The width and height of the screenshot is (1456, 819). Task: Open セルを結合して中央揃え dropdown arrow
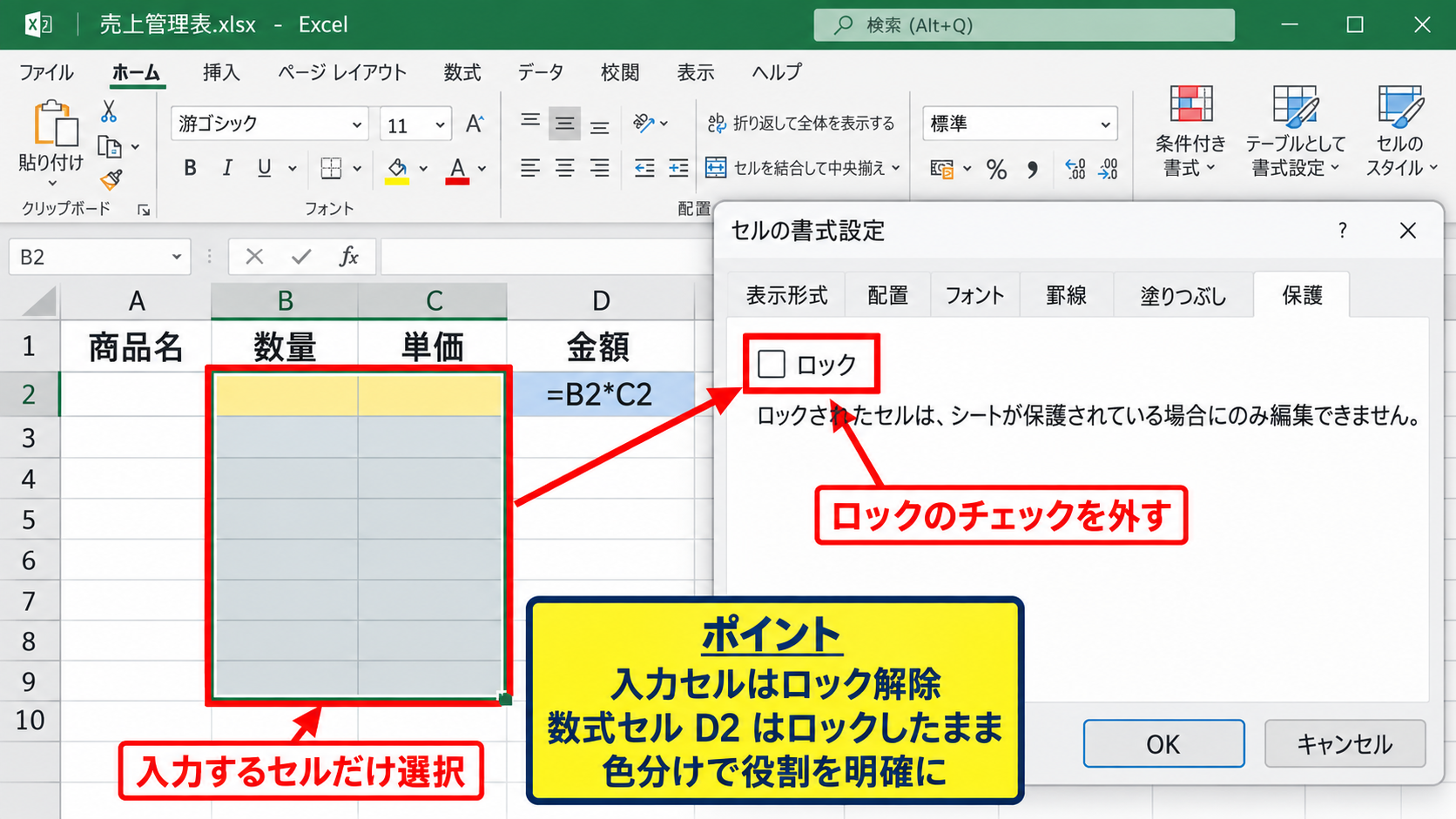(x=896, y=168)
